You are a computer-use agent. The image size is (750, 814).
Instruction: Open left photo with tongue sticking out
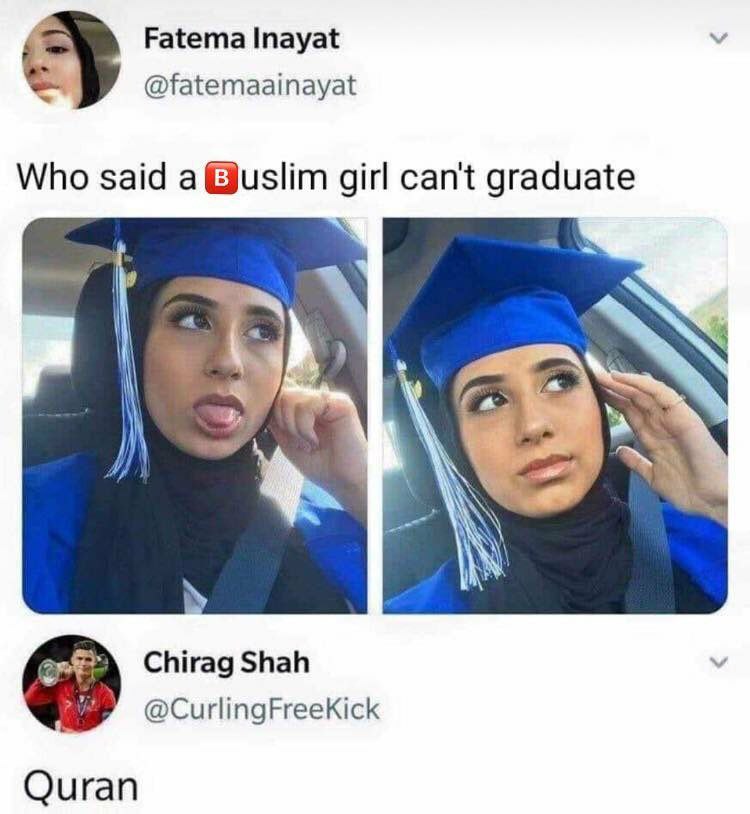195,415
